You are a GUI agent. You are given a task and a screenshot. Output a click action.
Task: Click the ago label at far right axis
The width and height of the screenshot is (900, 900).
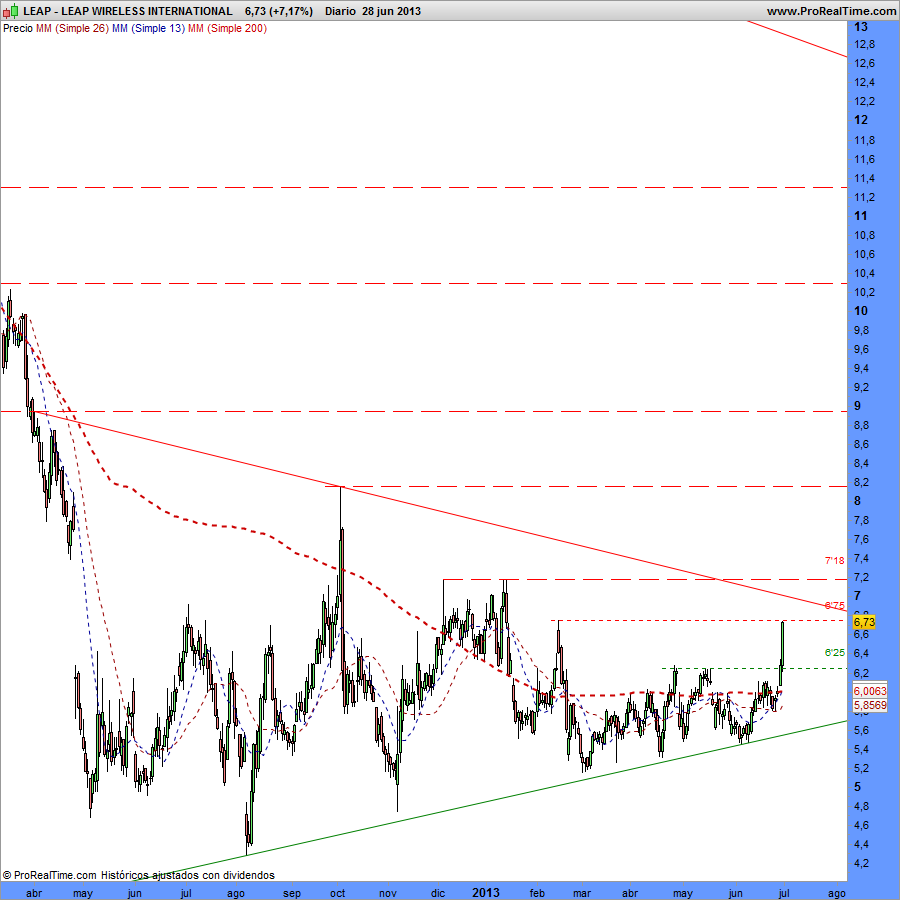click(x=836, y=894)
